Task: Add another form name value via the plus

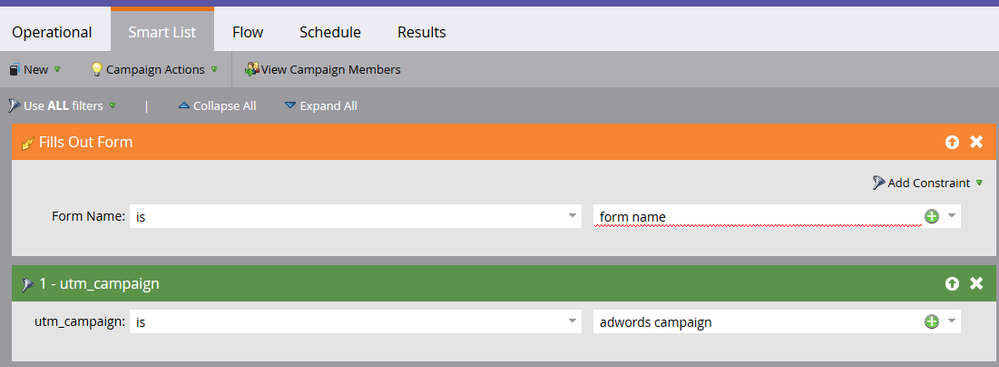Action: tap(931, 217)
